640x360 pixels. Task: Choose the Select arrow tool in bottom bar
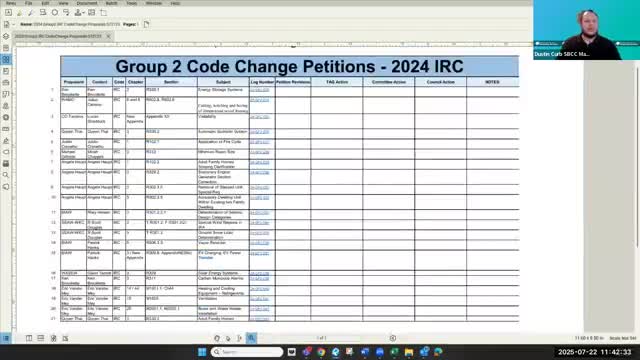tap(228, 338)
